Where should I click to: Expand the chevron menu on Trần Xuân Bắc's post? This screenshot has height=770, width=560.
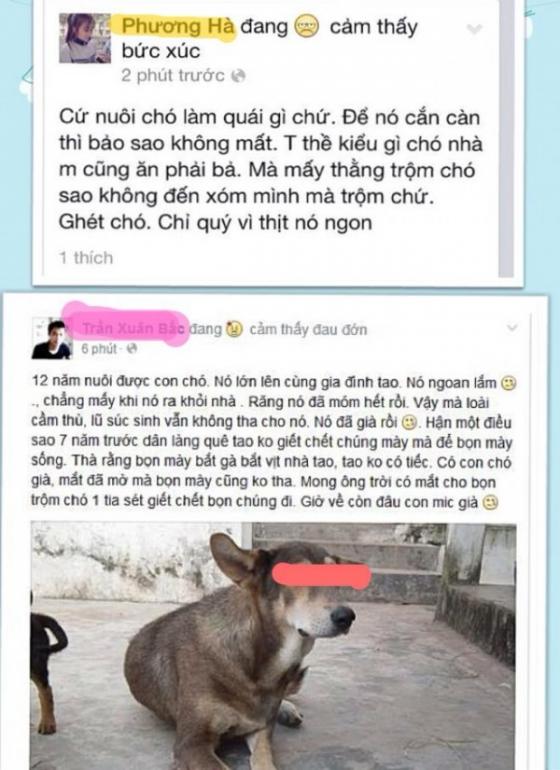511,328
